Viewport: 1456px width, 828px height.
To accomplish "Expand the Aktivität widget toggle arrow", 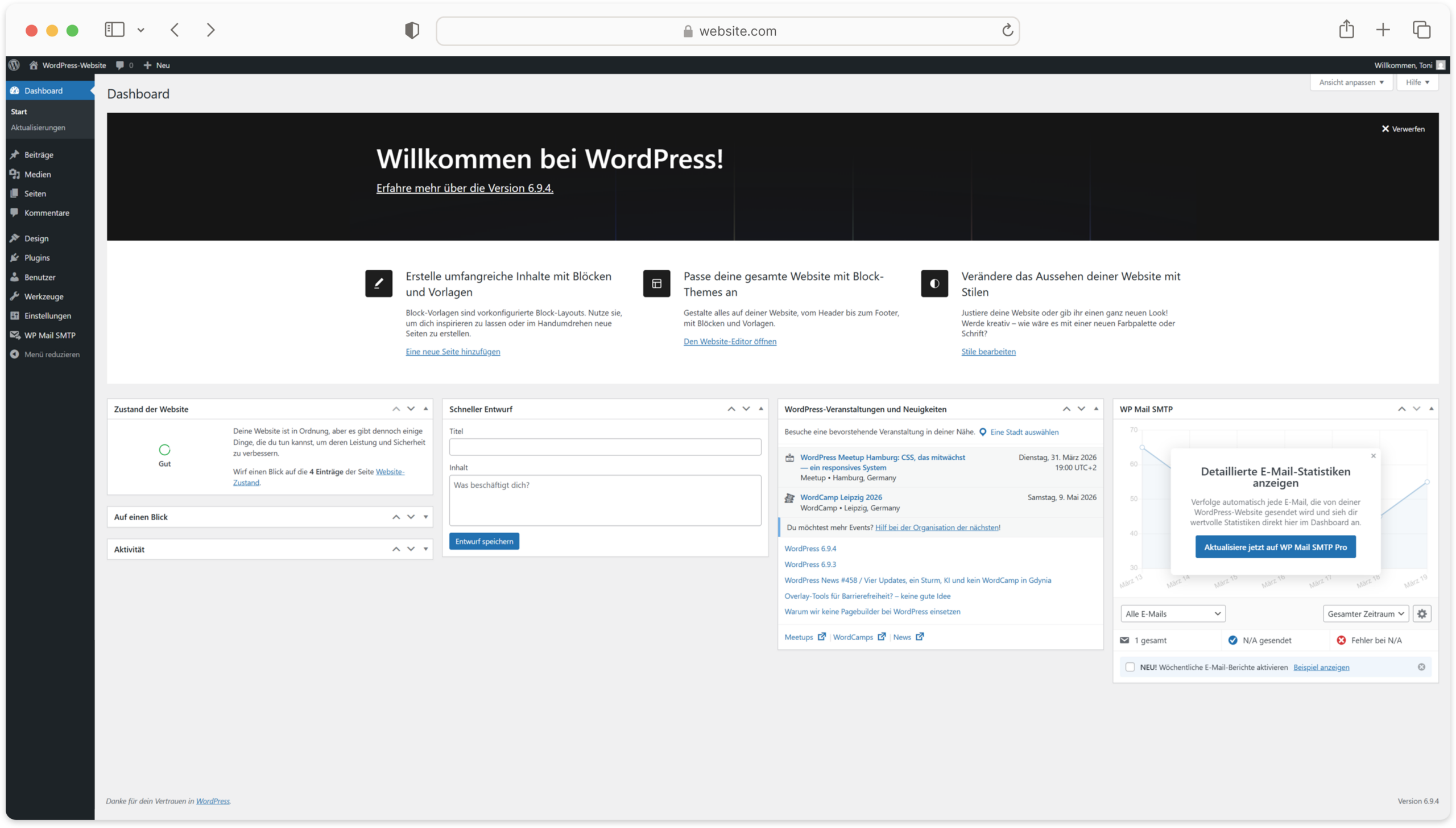I will (x=425, y=549).
